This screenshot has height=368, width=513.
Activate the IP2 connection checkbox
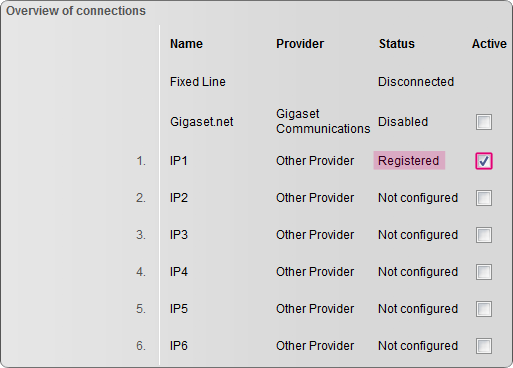484,198
